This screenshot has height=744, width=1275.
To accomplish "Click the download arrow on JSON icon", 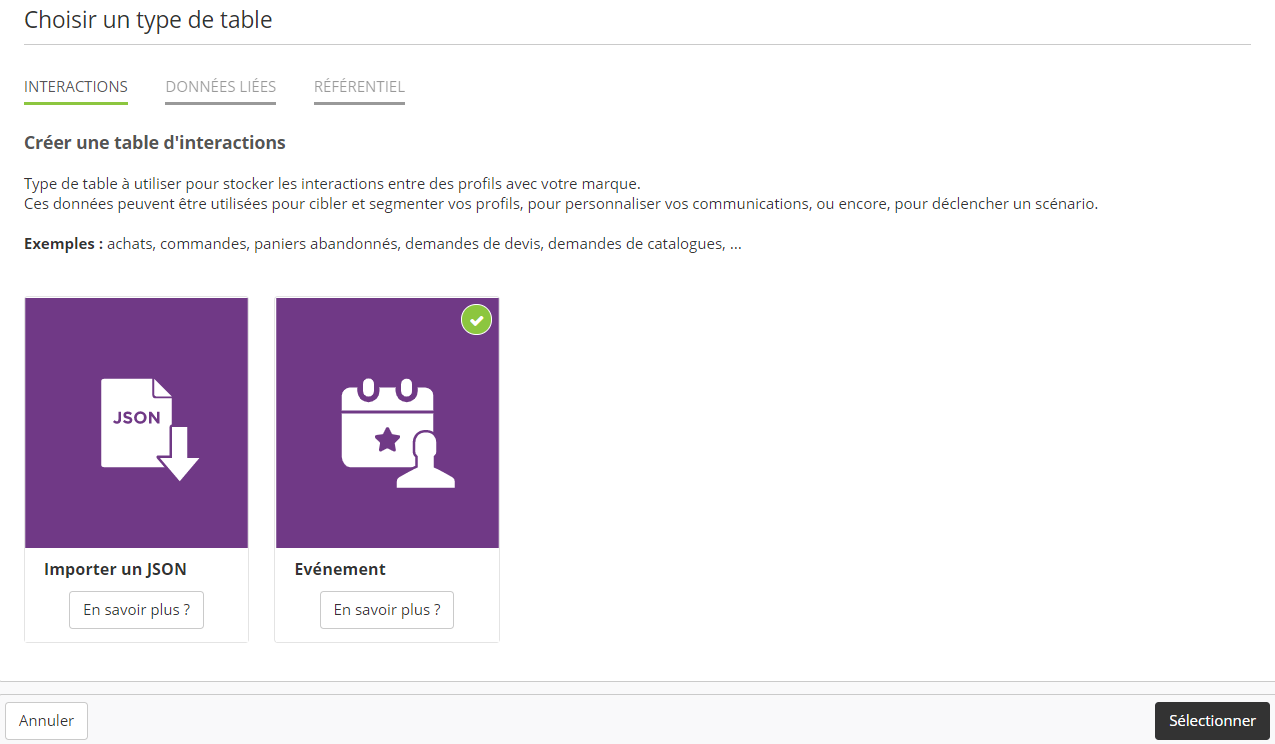I will click(179, 455).
